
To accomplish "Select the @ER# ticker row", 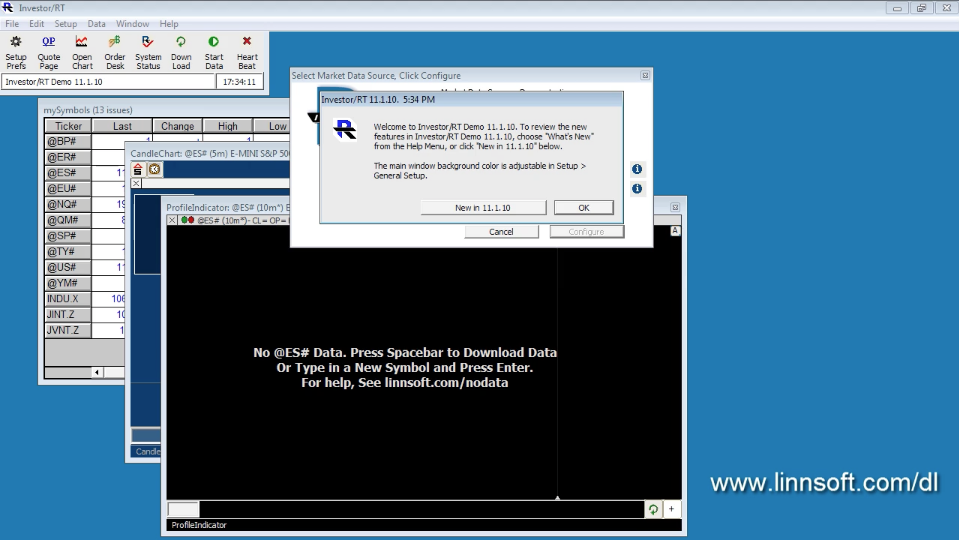I will pos(68,157).
